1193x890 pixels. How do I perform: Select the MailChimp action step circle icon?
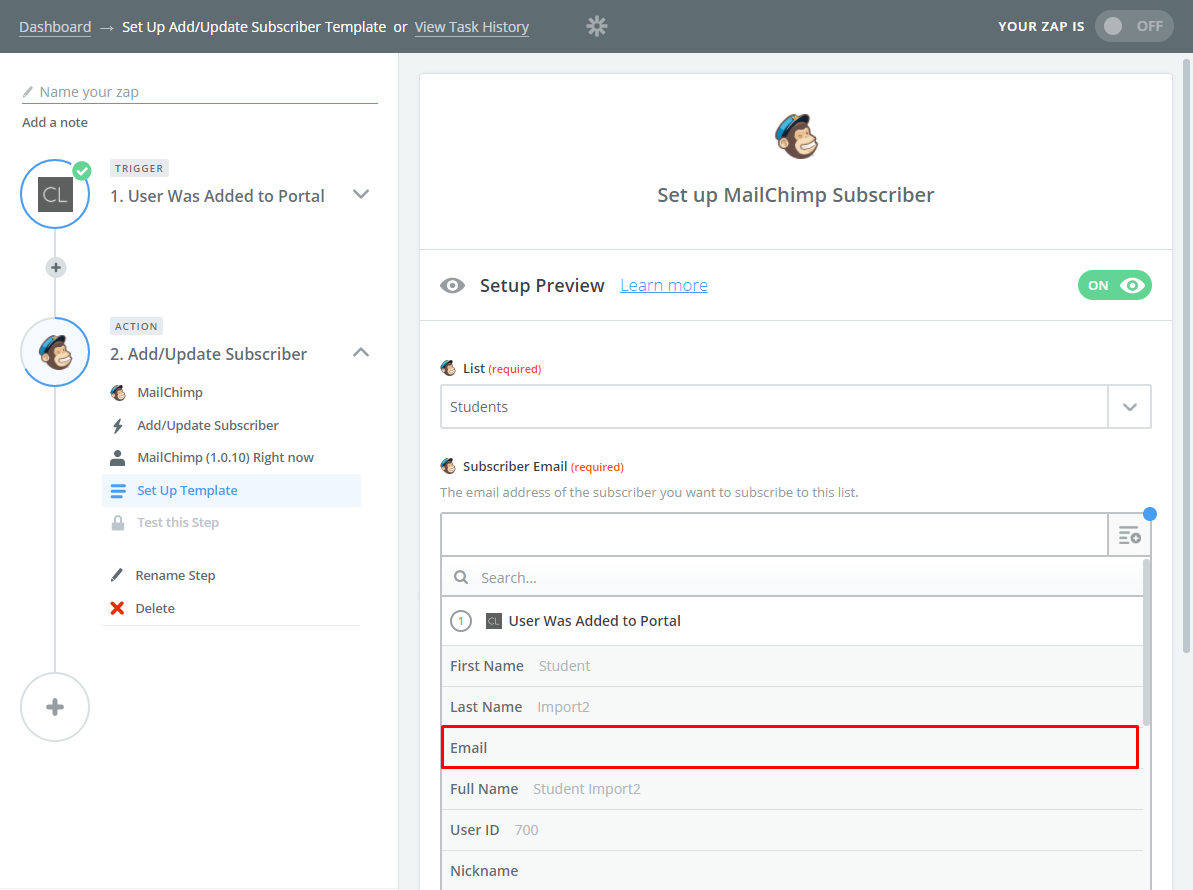[55, 352]
